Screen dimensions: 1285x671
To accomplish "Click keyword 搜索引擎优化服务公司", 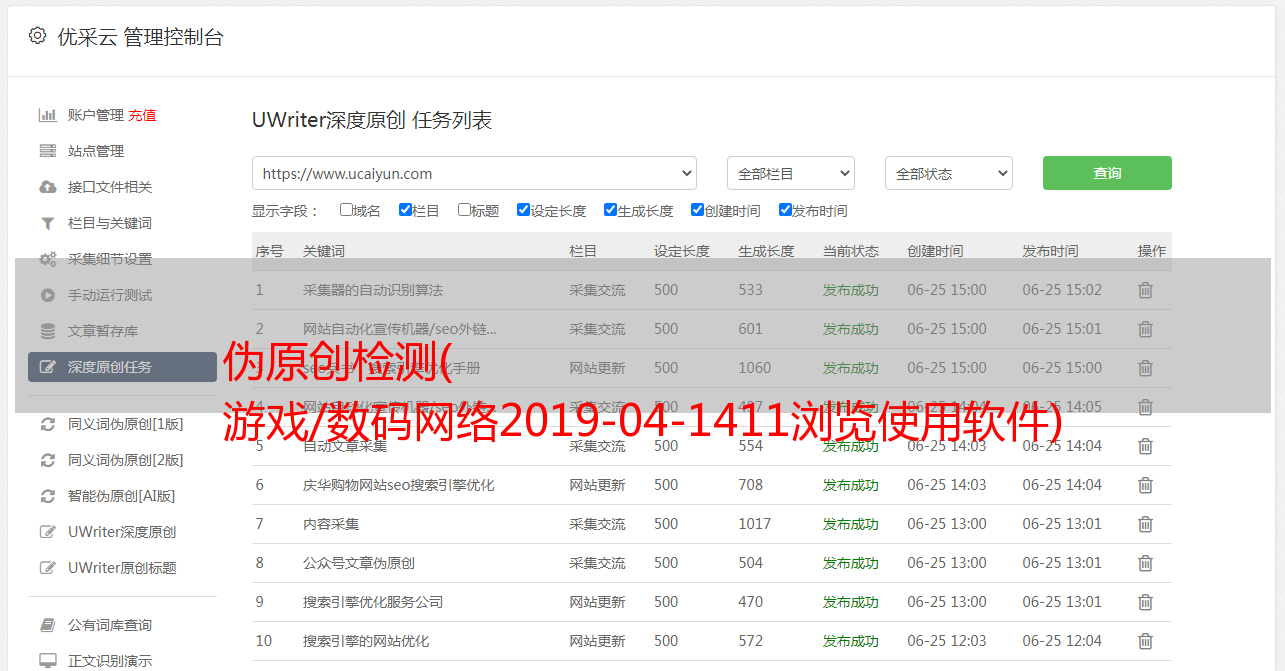I will [x=373, y=602].
